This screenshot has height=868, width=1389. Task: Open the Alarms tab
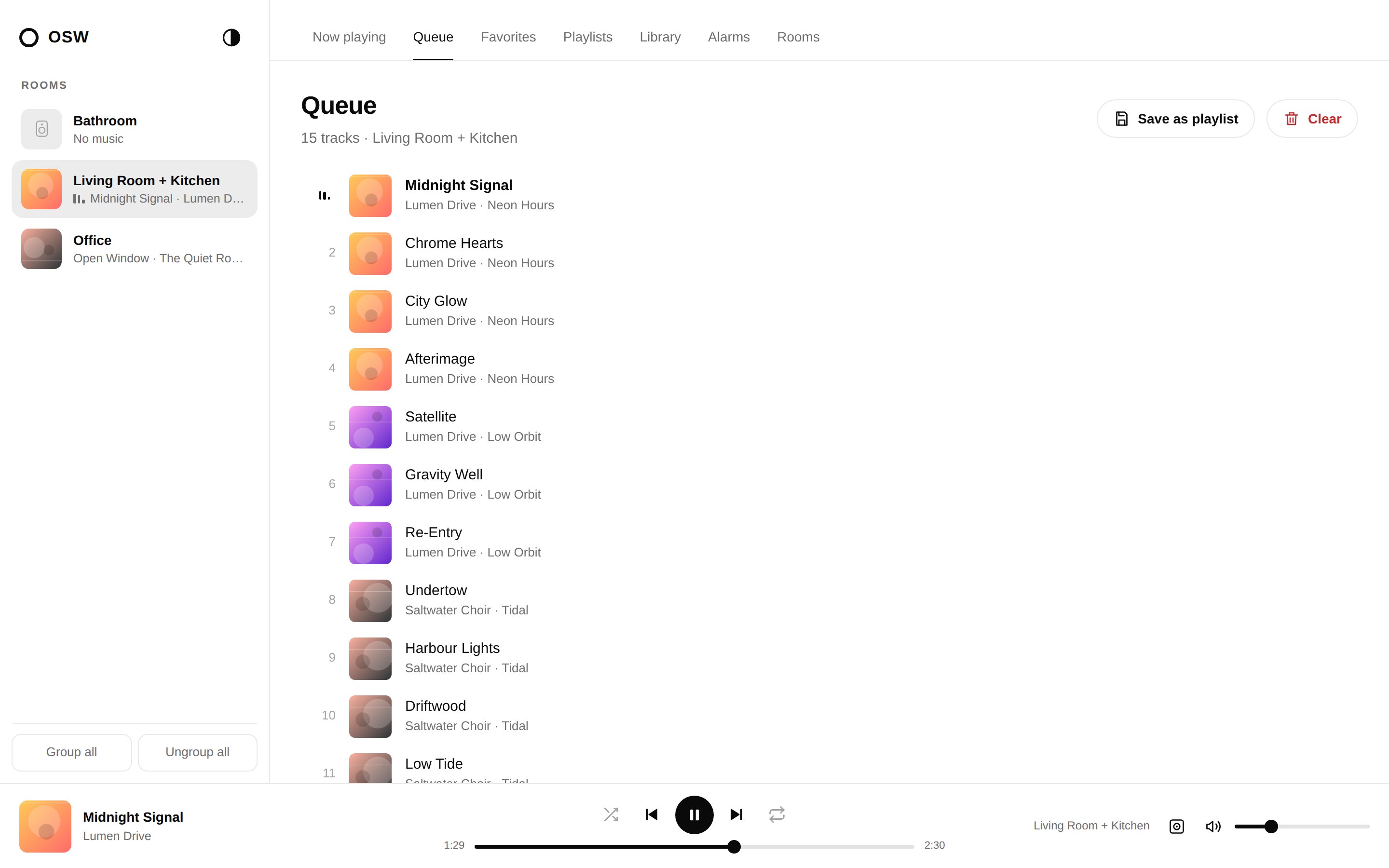pyautogui.click(x=728, y=37)
